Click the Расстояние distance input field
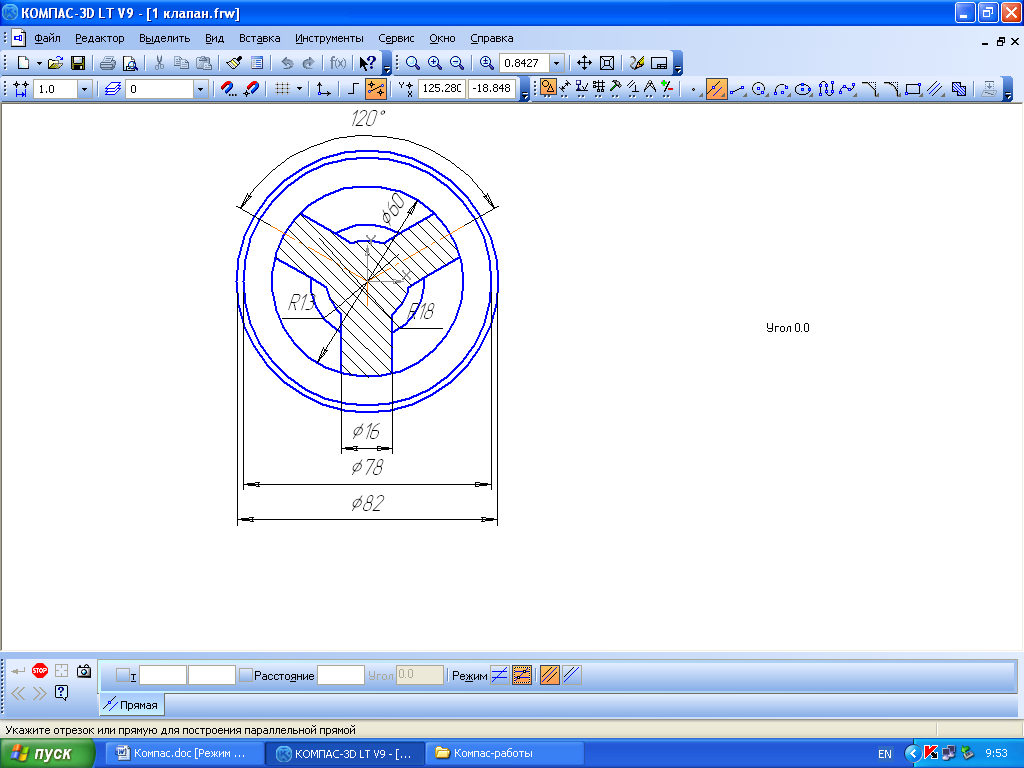Image resolution: width=1024 pixels, height=768 pixels. [x=340, y=676]
